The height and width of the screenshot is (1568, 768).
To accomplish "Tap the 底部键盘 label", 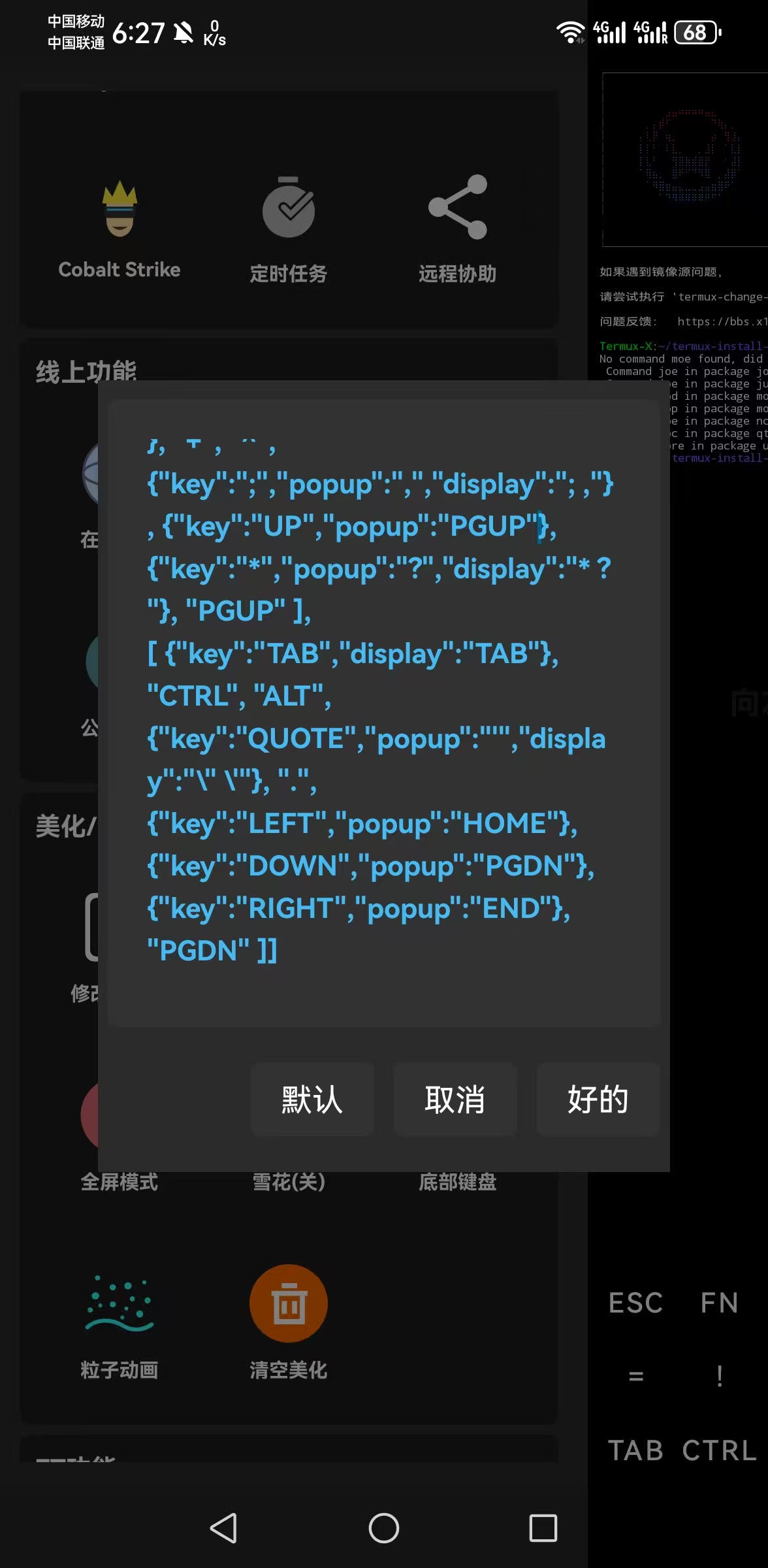I will pyautogui.click(x=458, y=1182).
